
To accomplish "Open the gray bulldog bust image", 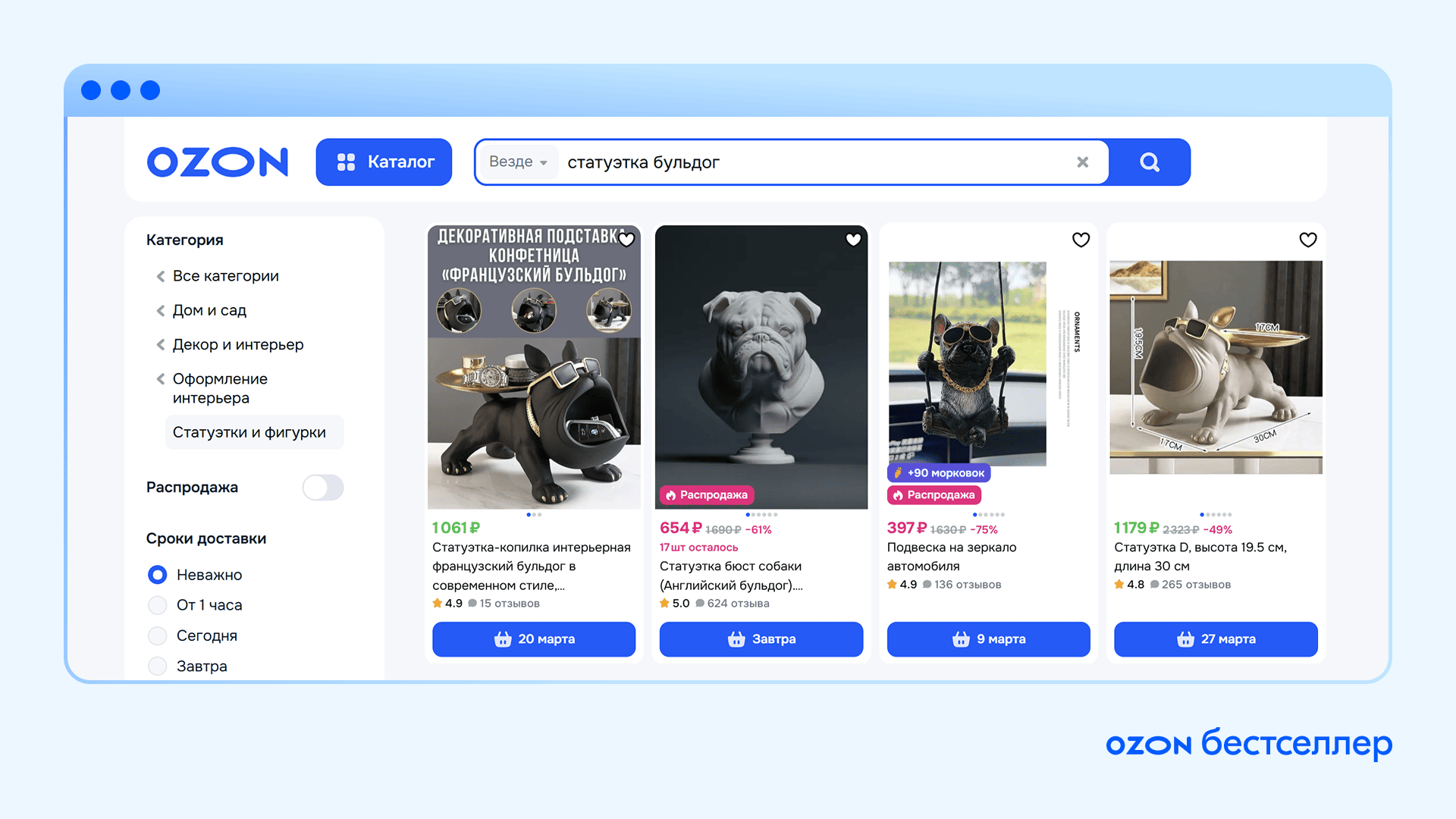I will point(761,367).
